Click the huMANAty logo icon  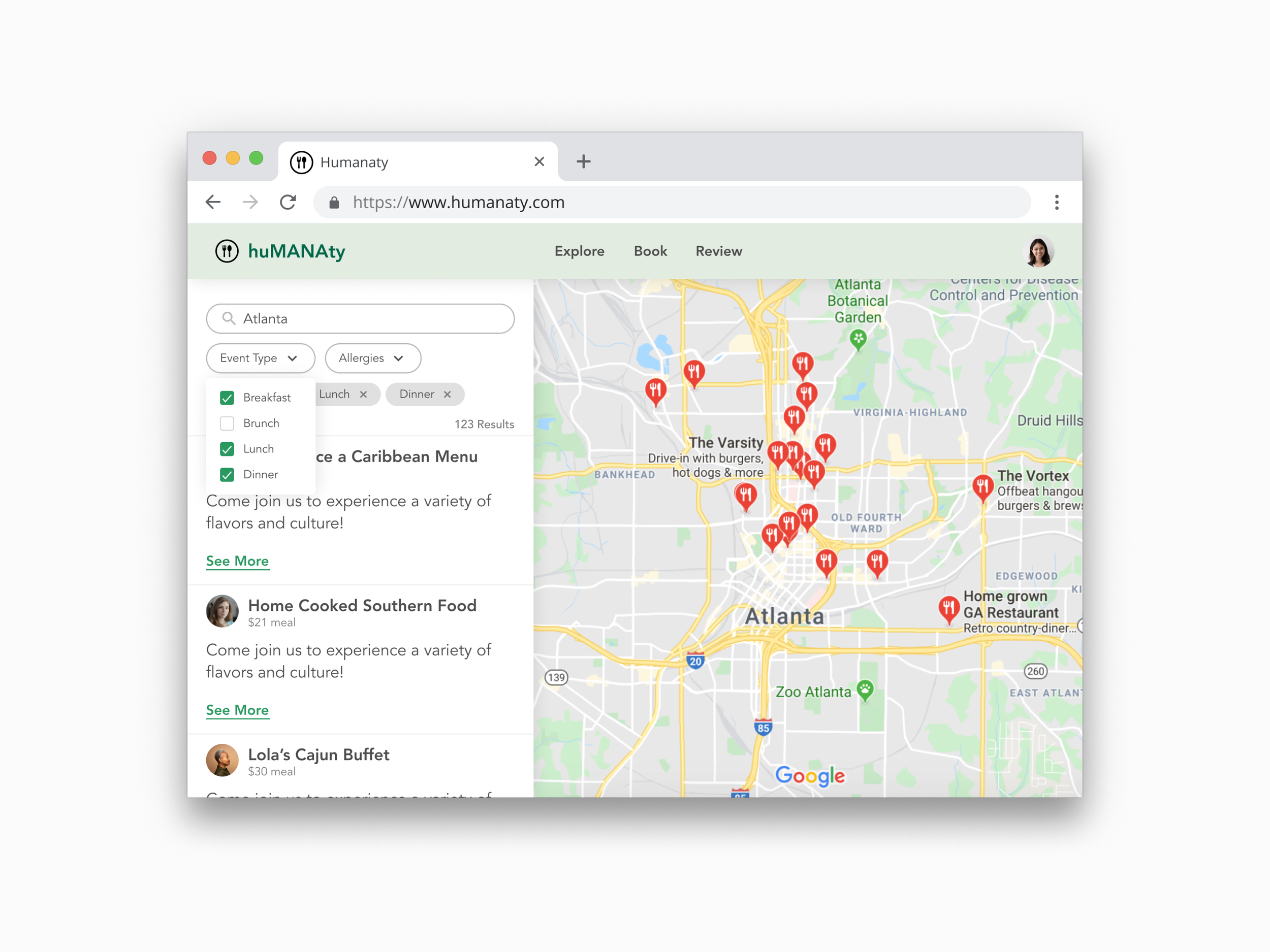click(227, 251)
